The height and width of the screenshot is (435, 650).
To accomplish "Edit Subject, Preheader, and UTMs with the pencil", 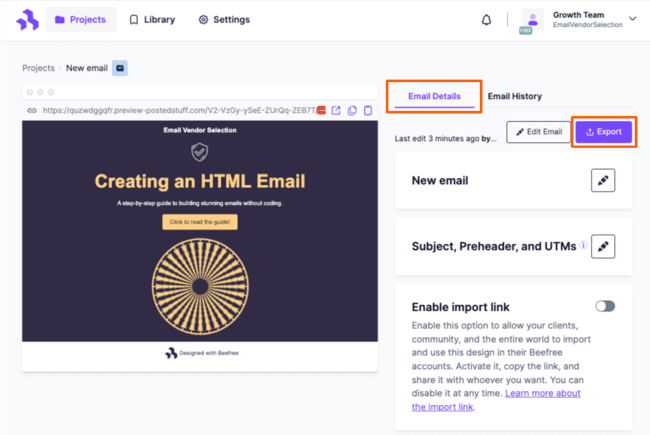I will [603, 246].
